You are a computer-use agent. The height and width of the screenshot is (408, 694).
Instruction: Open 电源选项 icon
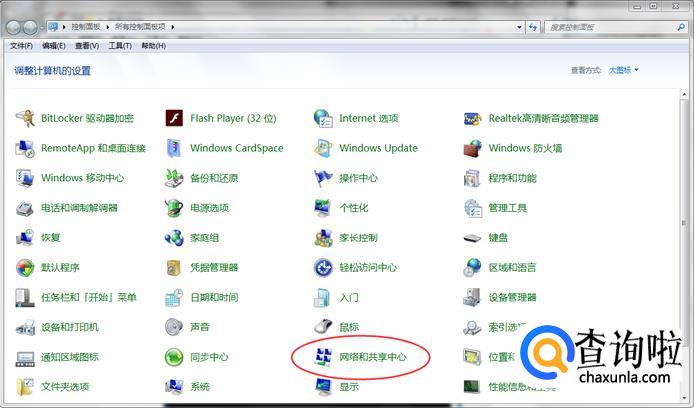click(x=174, y=208)
